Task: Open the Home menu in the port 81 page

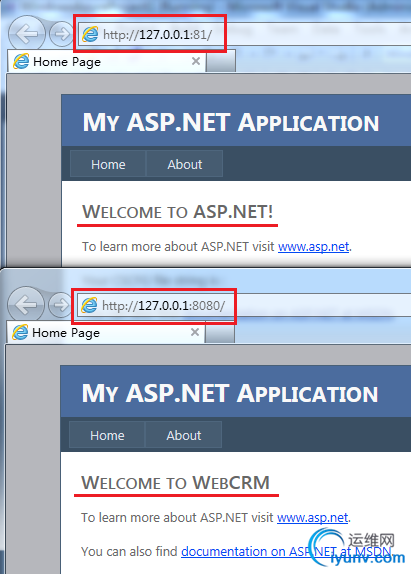Action: coord(108,164)
